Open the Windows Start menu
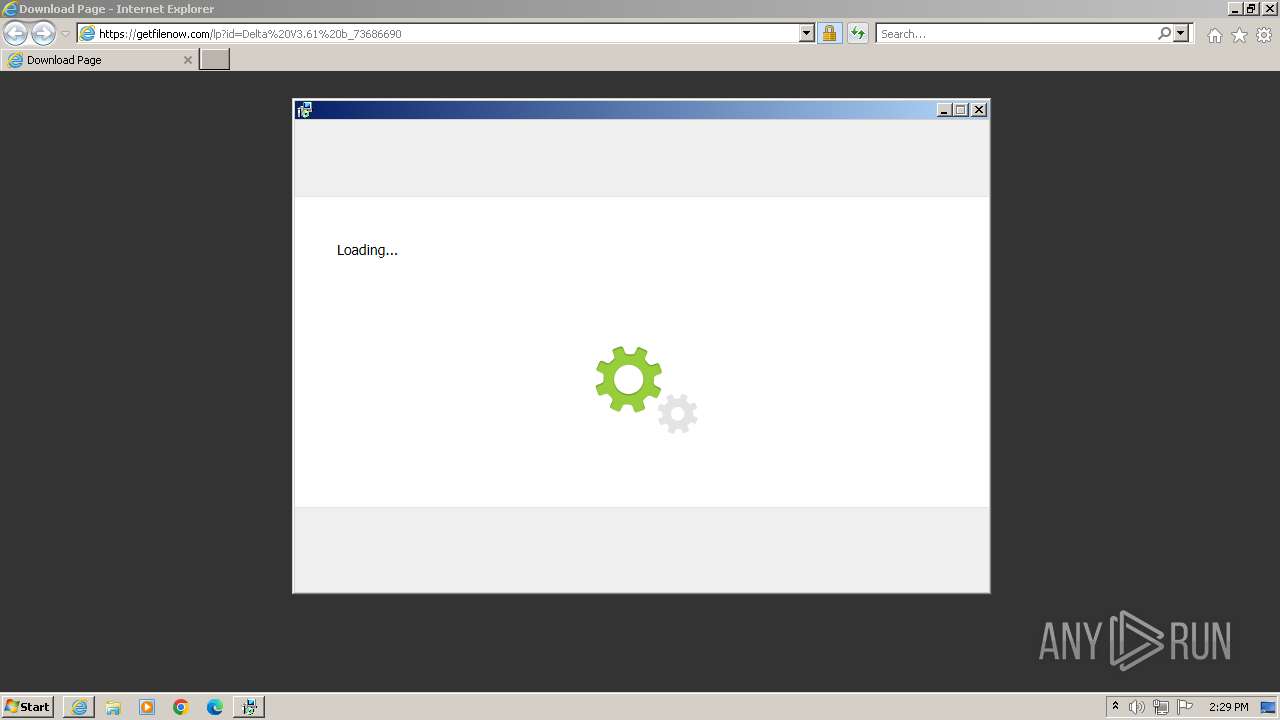 [28, 707]
